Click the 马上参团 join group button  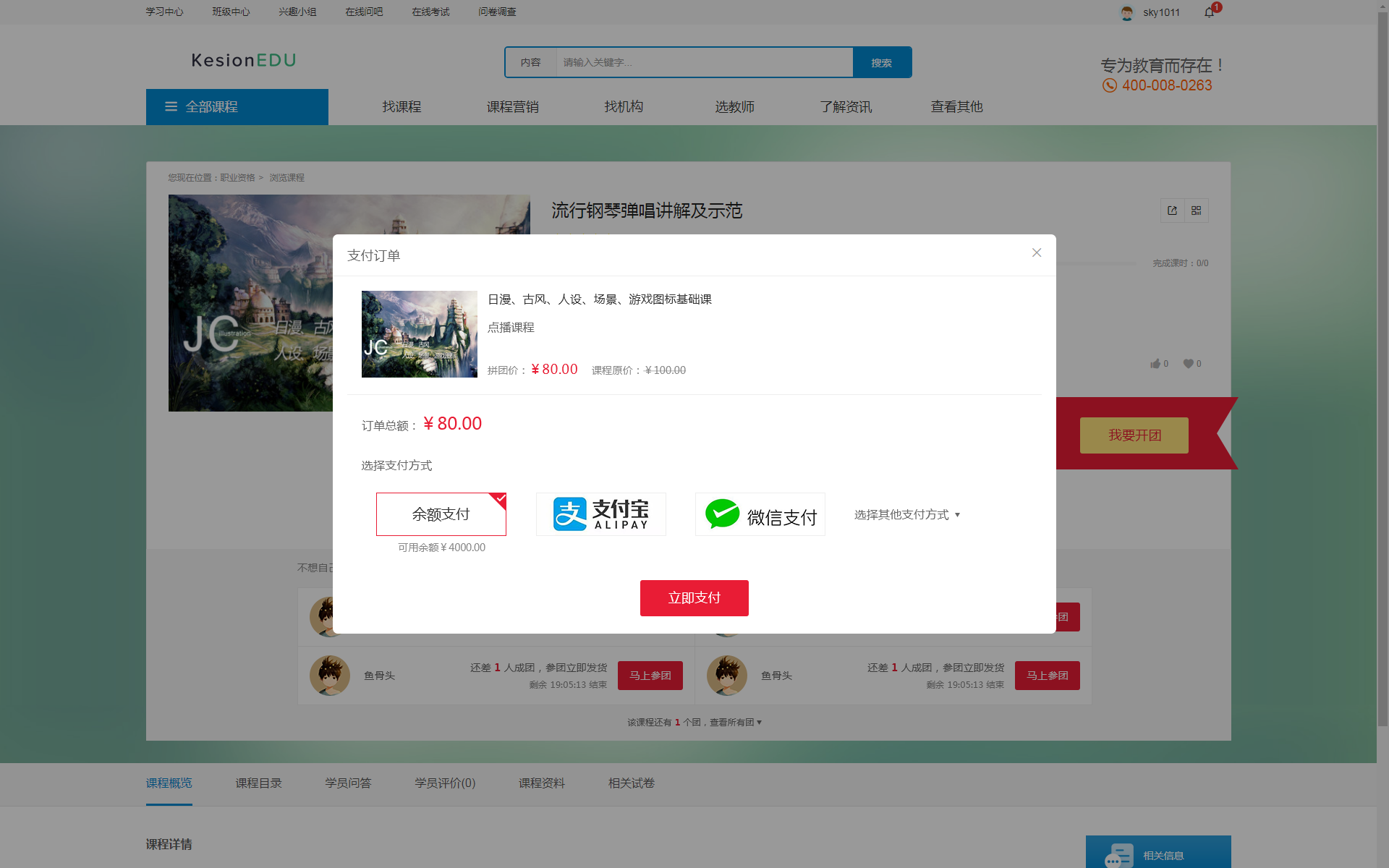pyautogui.click(x=650, y=675)
